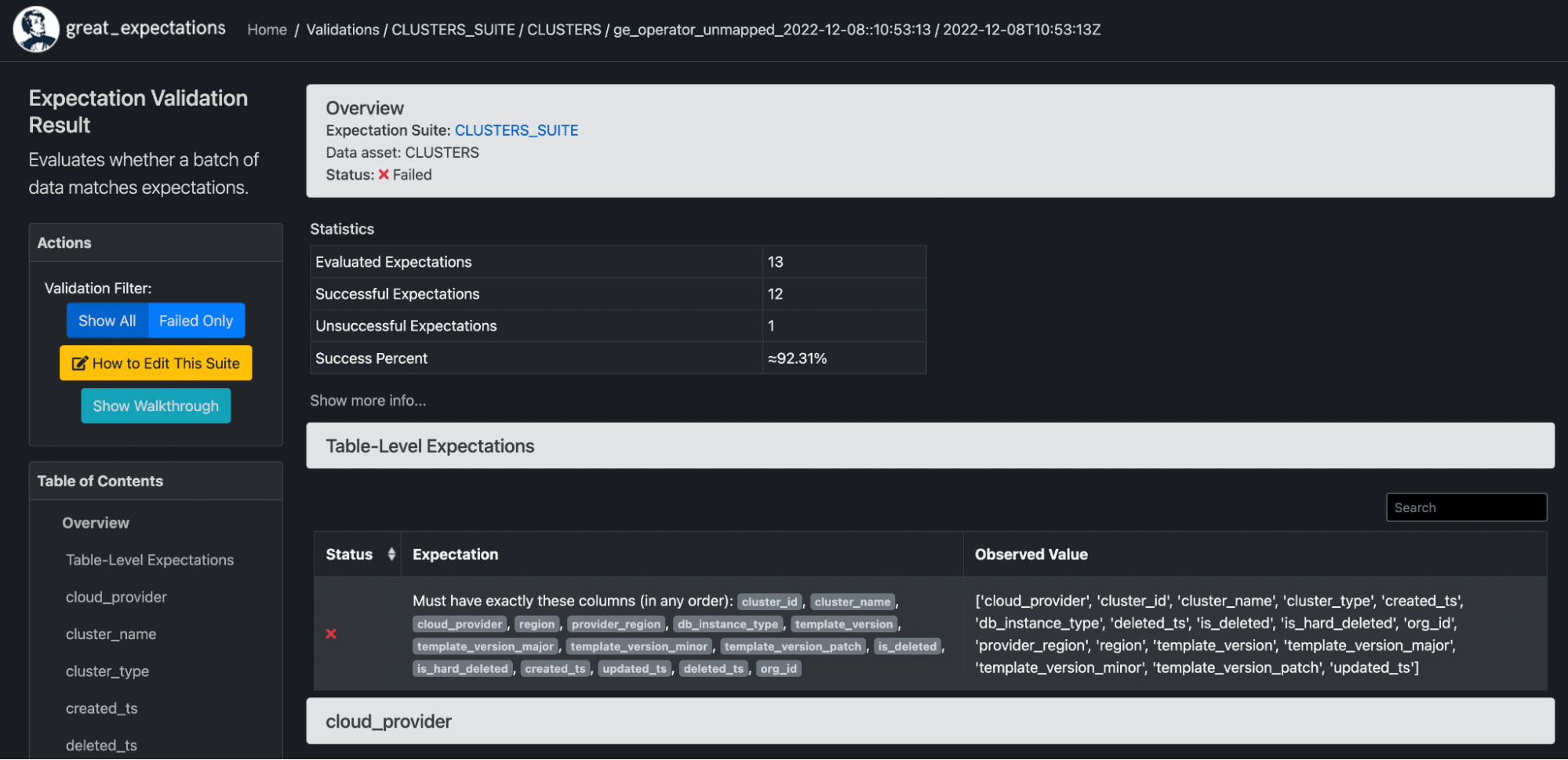The image size is (1568, 760).
Task: Open the CLUSTERS_SUITE expectation suite link
Action: pos(516,130)
